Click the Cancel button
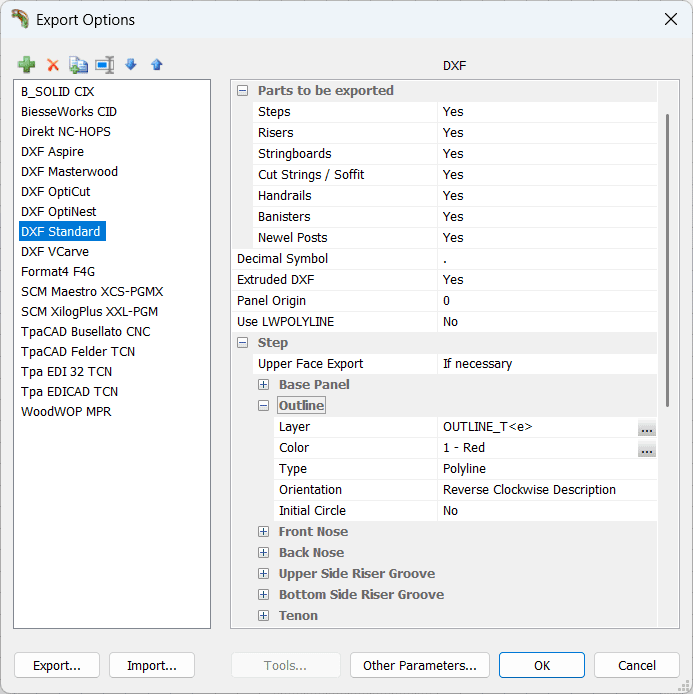The width and height of the screenshot is (693, 694). pyautogui.click(x=637, y=665)
